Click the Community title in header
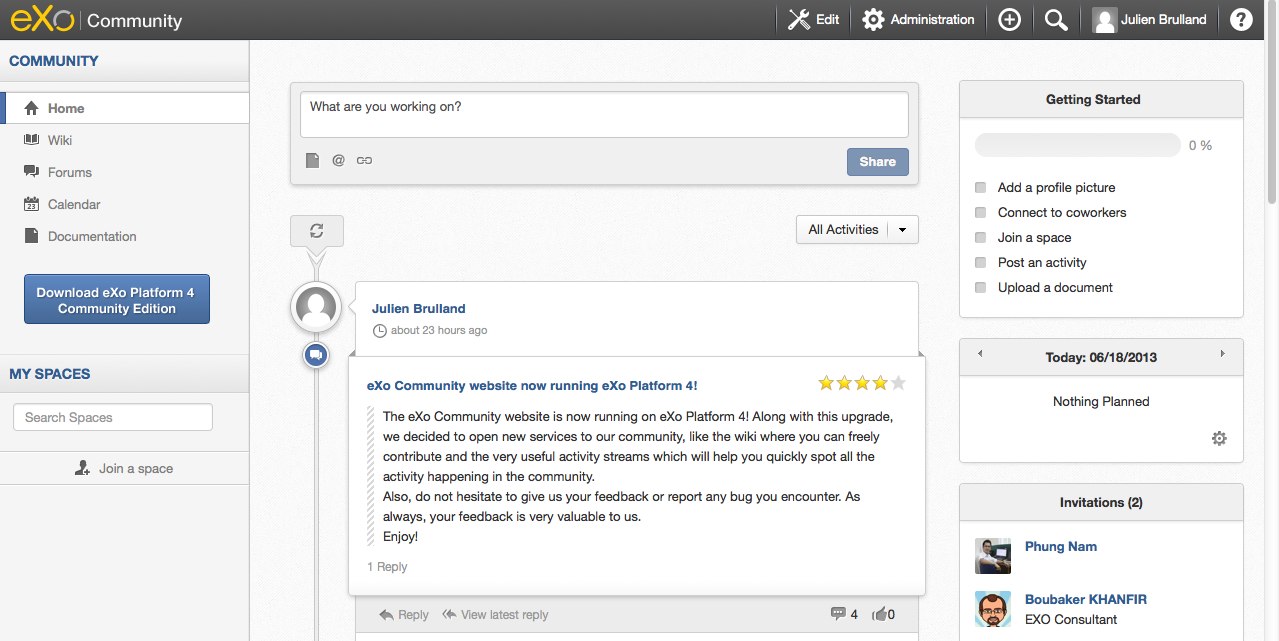The width and height of the screenshot is (1279, 641). (x=134, y=20)
